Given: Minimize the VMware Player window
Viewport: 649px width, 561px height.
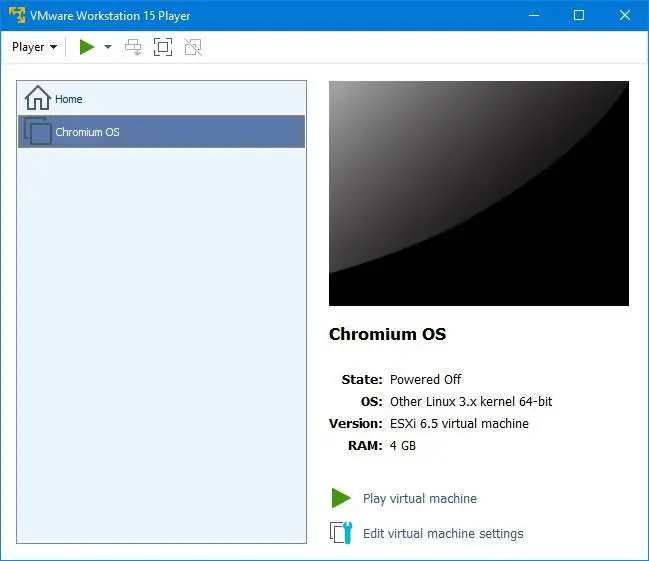Looking at the screenshot, I should pos(534,15).
